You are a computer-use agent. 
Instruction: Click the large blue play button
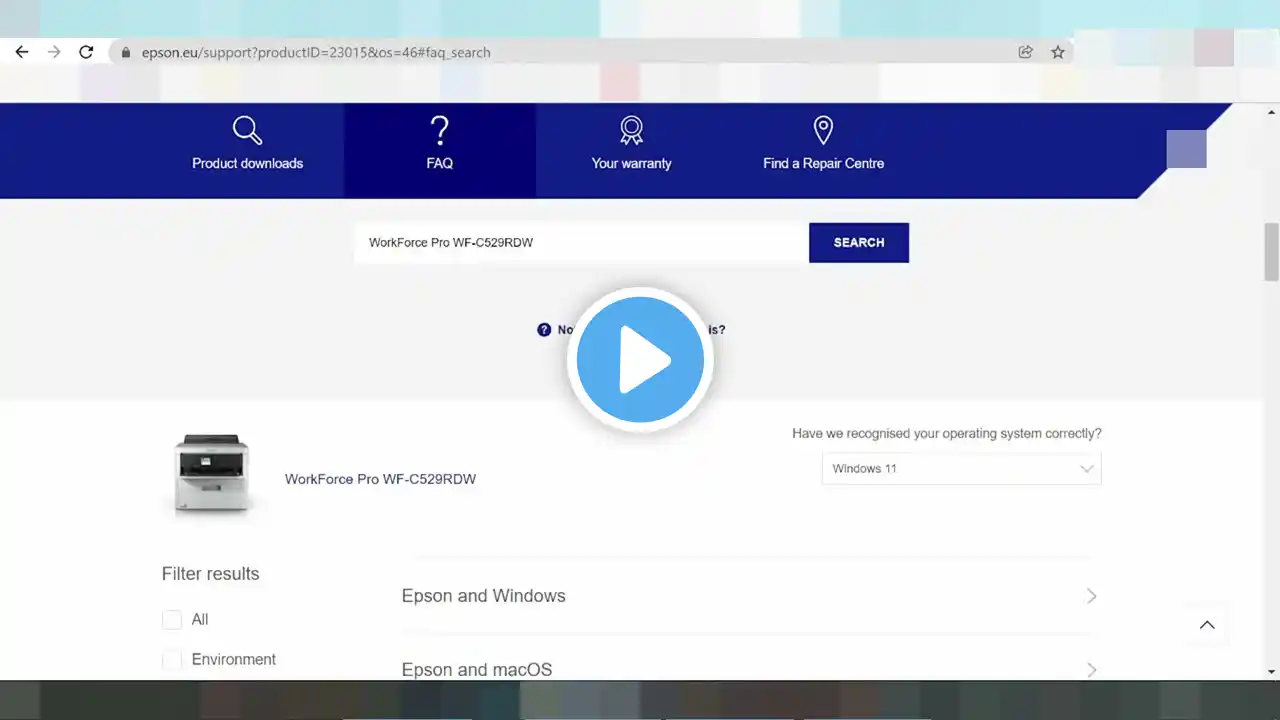(x=640, y=360)
